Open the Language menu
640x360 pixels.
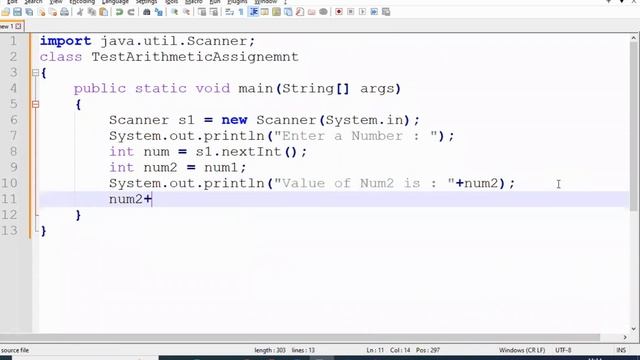click(x=115, y=2)
